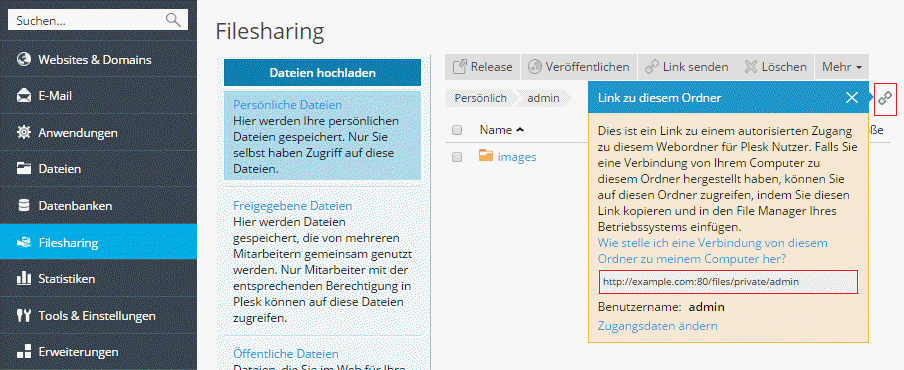904x370 pixels.
Task: Open the Mehr dropdown menu
Action: point(842,67)
